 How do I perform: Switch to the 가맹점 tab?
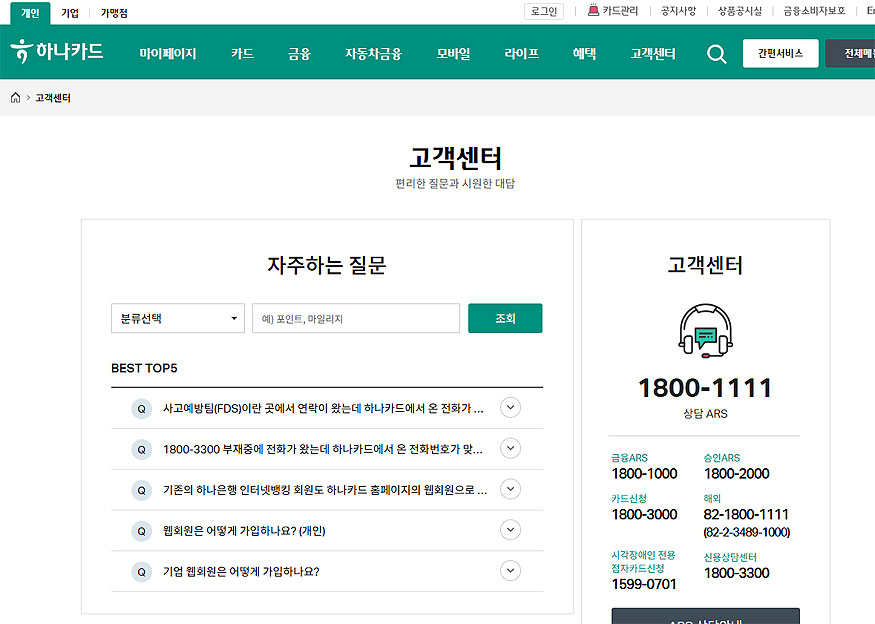(x=114, y=13)
